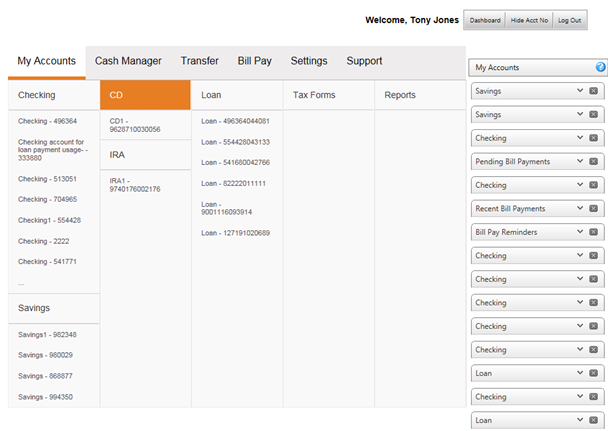Toggle the Hide Acct No button
Image resolution: width=608 pixels, height=431 pixels.
tap(529, 20)
